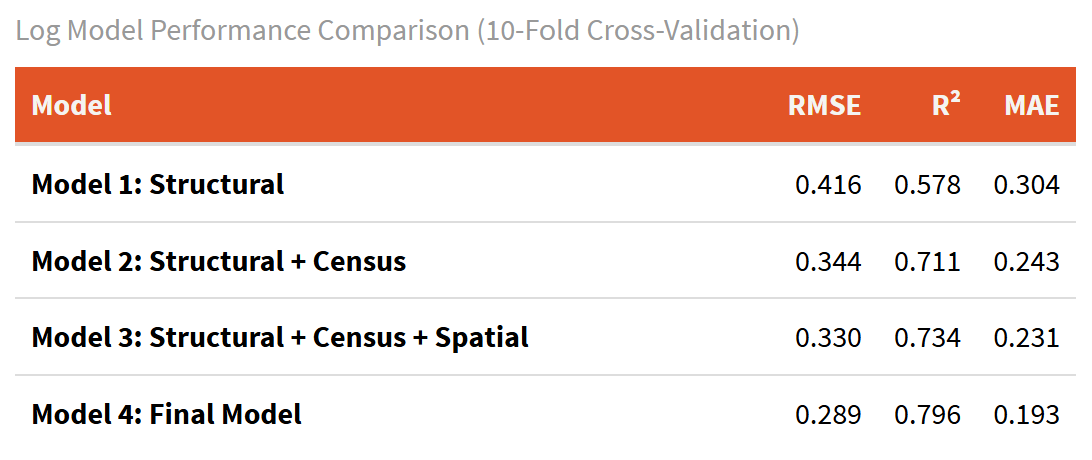
Task: Click RMSE value 0.289 for Final Model
Action: tap(828, 415)
